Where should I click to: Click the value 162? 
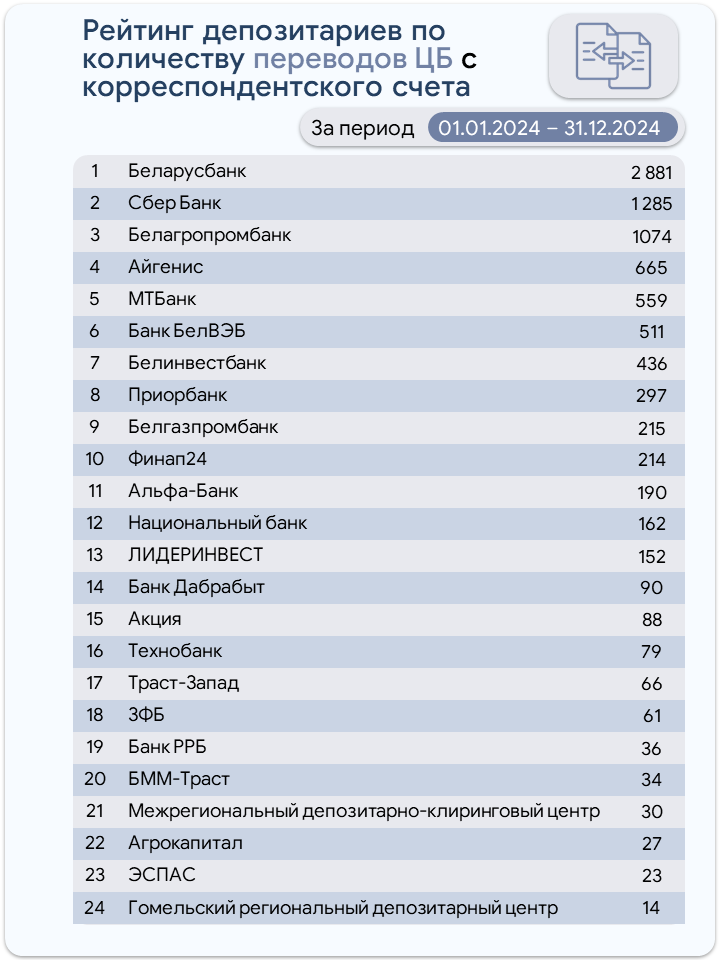coord(651,524)
